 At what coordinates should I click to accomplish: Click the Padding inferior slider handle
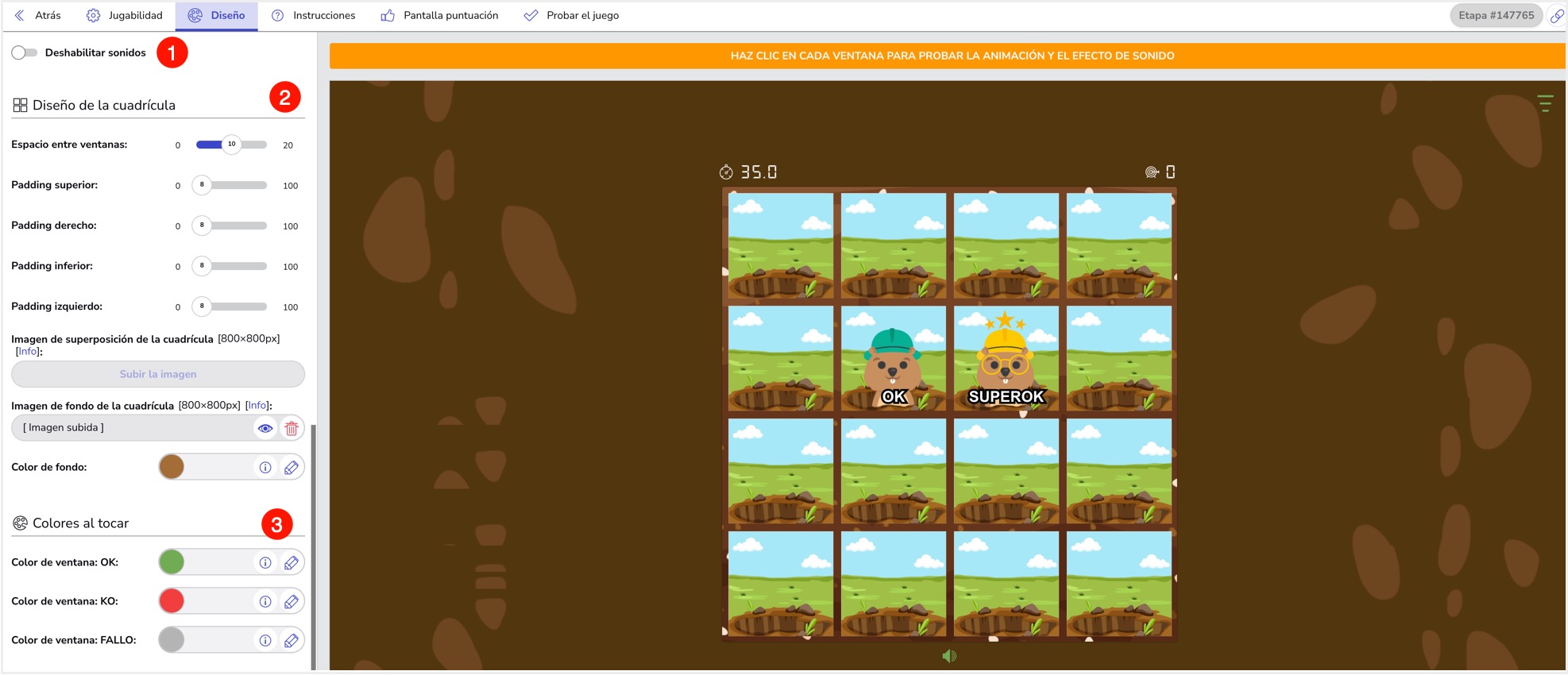[202, 266]
